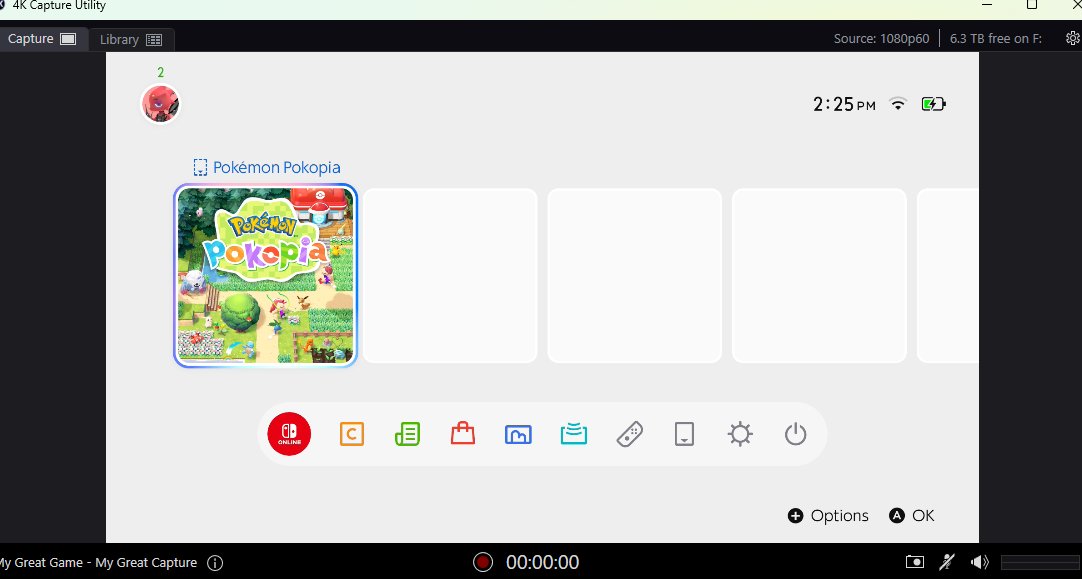
Task: Open the teal GameShare icon
Action: [573, 434]
